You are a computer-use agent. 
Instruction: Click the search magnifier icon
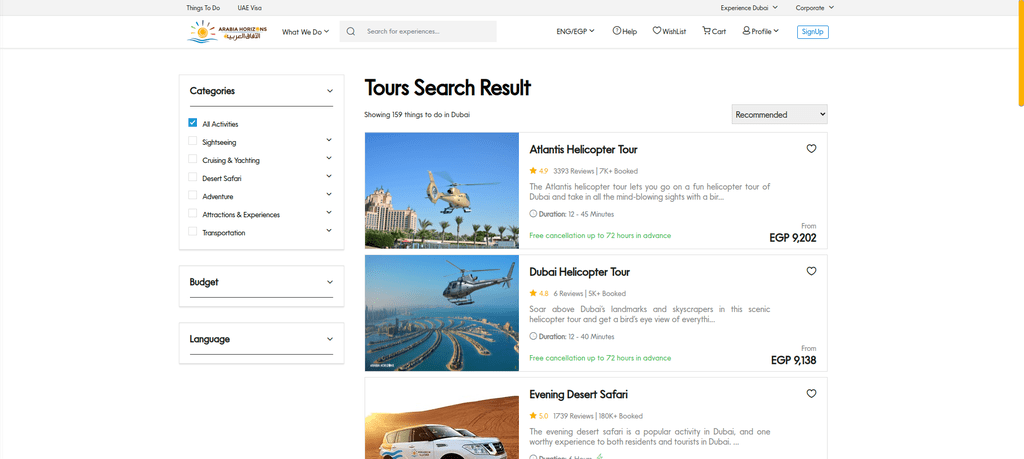(x=351, y=31)
